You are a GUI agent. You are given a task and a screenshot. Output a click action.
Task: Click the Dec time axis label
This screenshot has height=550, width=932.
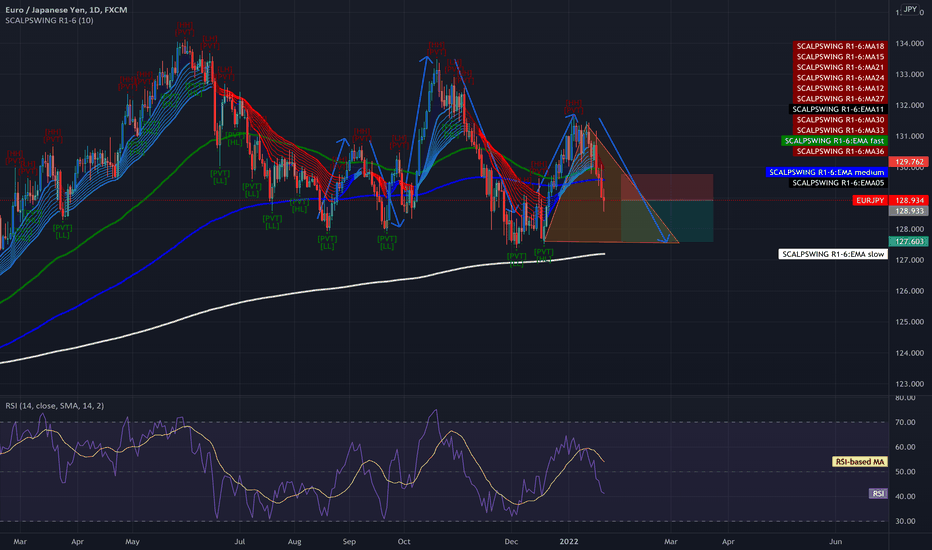click(x=511, y=542)
